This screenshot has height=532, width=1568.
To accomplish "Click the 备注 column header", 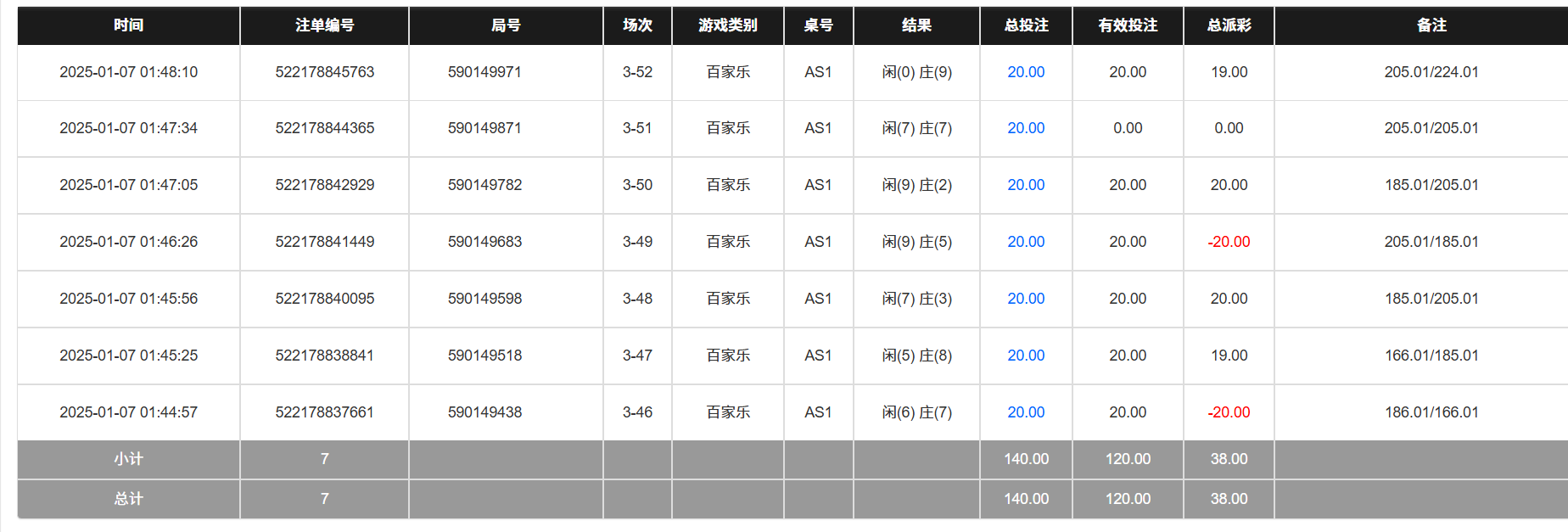I will pyautogui.click(x=1431, y=25).
